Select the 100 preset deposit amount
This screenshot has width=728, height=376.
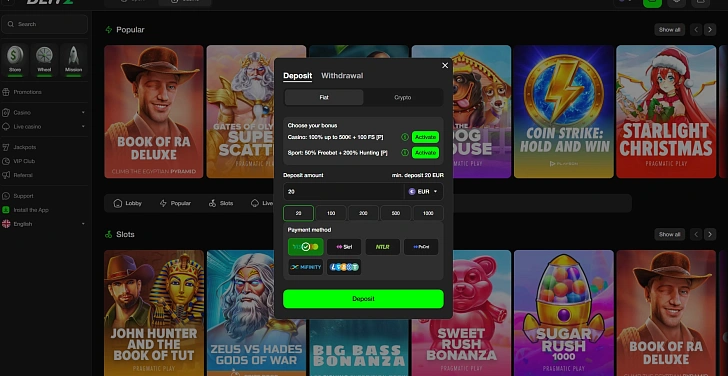331,214
